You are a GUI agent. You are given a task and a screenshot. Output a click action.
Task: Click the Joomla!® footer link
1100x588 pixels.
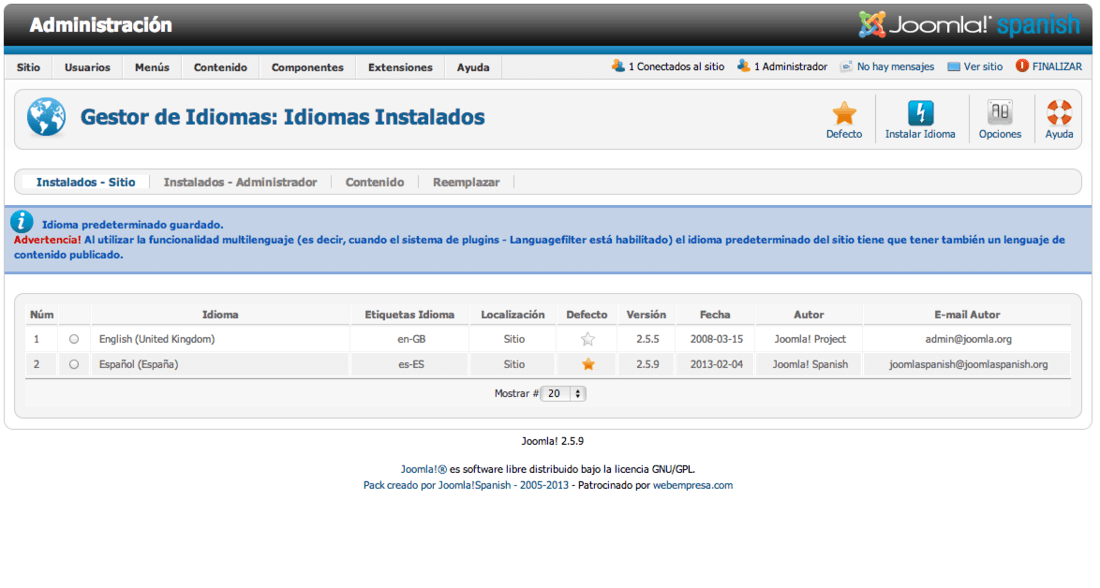point(424,469)
